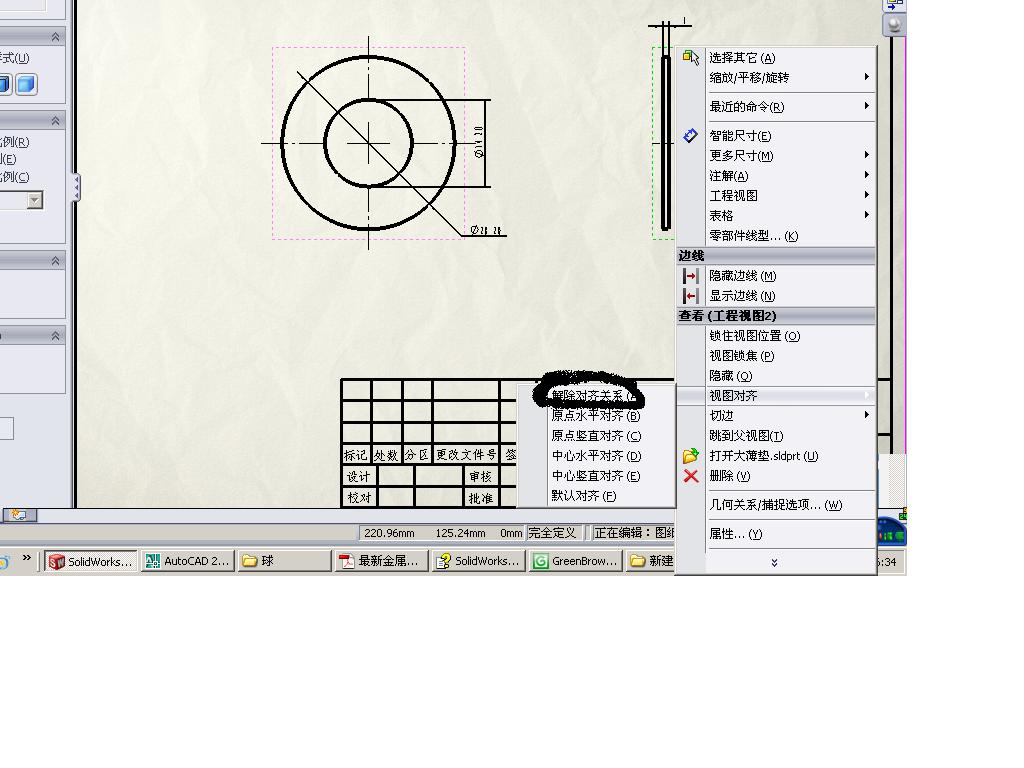Click 隐藏 (Q) to hide the view
Screen dimensions: 1024x768
(x=776, y=376)
